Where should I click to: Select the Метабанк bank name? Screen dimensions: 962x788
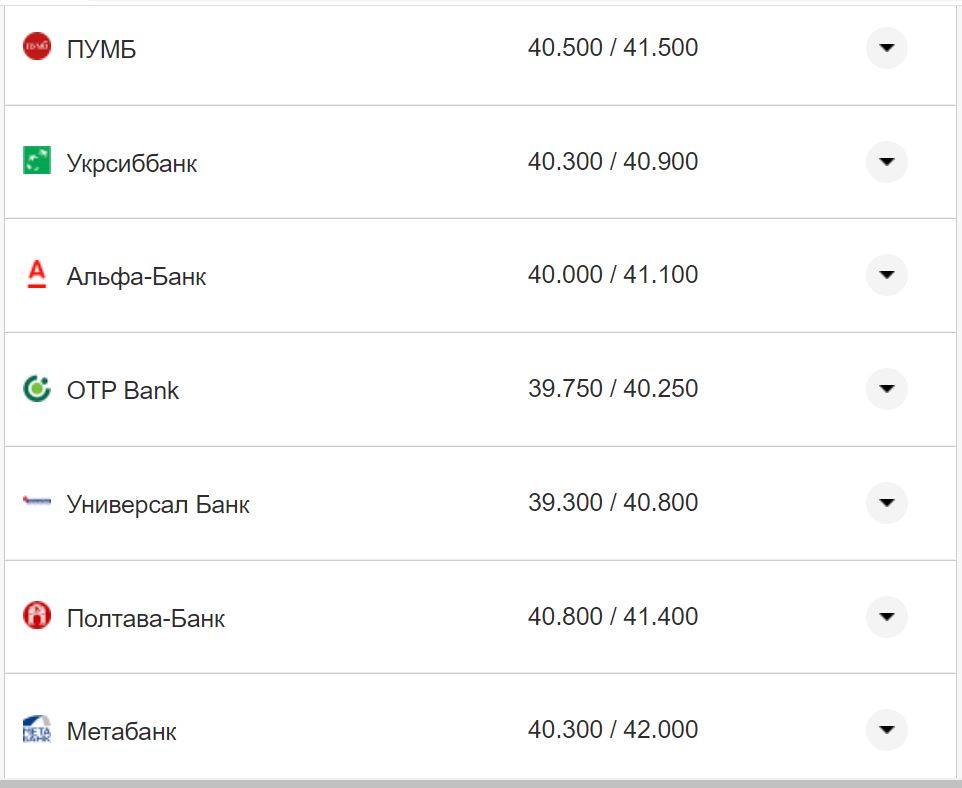click(121, 731)
